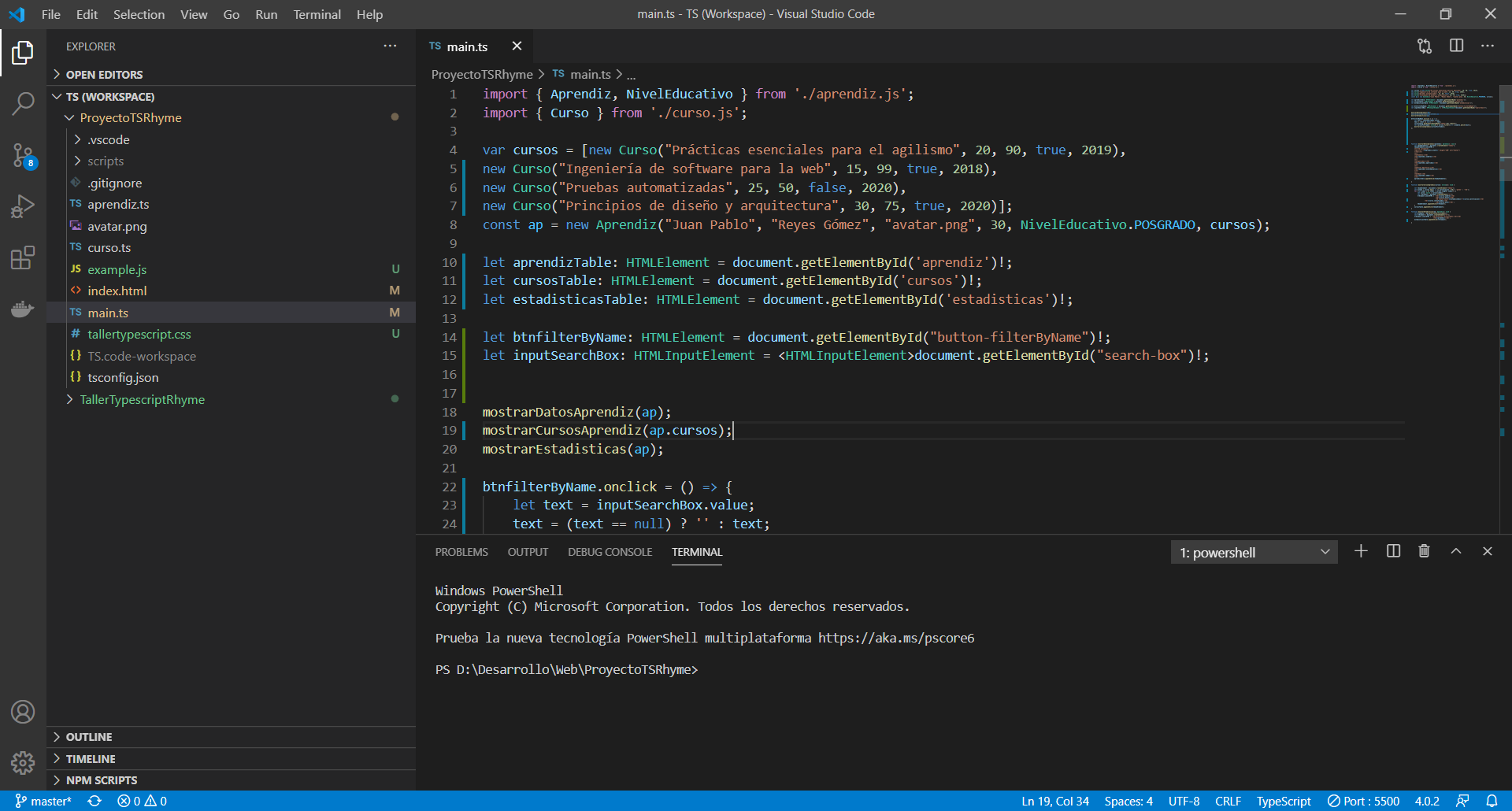The height and width of the screenshot is (811, 1512).
Task: Add a new terminal with plus icon
Action: pos(1361,551)
